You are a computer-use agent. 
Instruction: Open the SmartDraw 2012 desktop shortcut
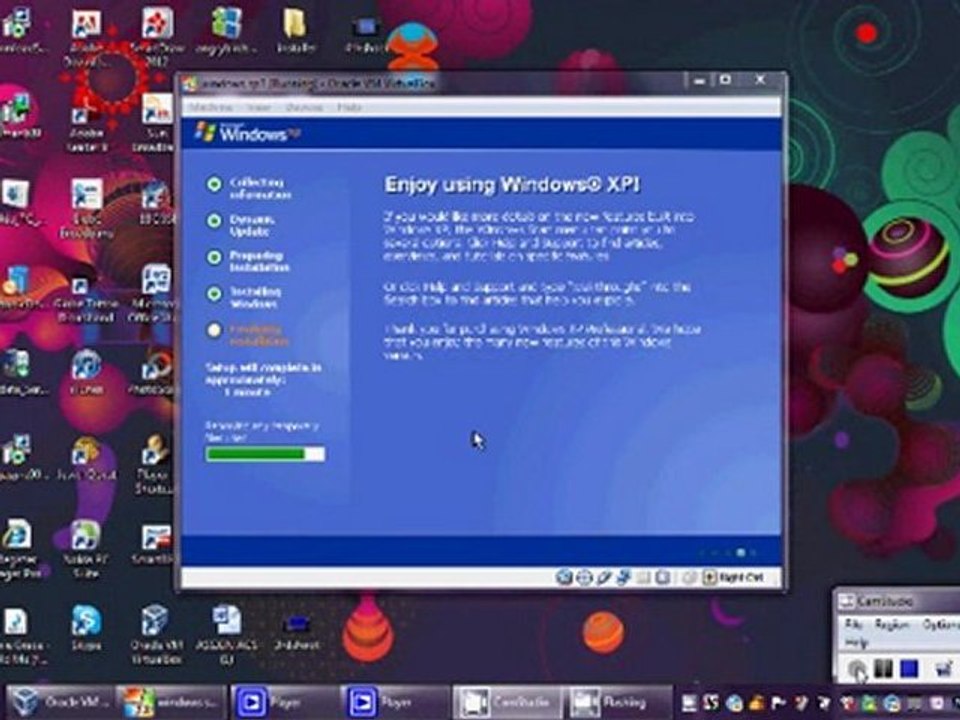[x=157, y=36]
